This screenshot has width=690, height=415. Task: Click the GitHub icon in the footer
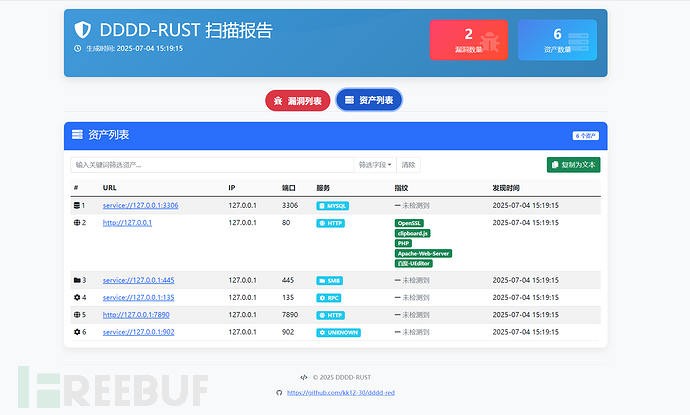tap(279, 393)
